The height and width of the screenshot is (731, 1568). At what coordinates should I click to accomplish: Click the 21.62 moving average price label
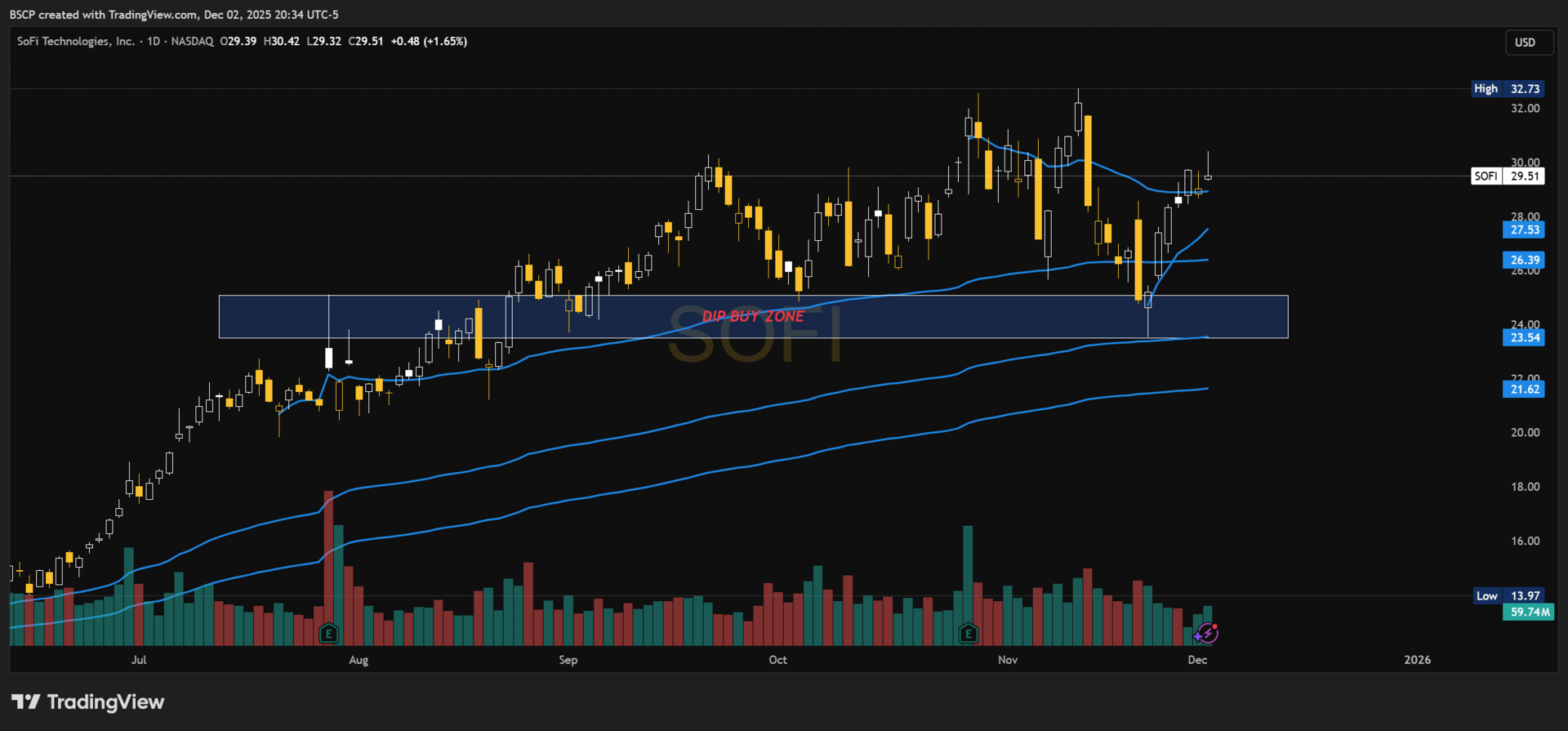coord(1524,389)
